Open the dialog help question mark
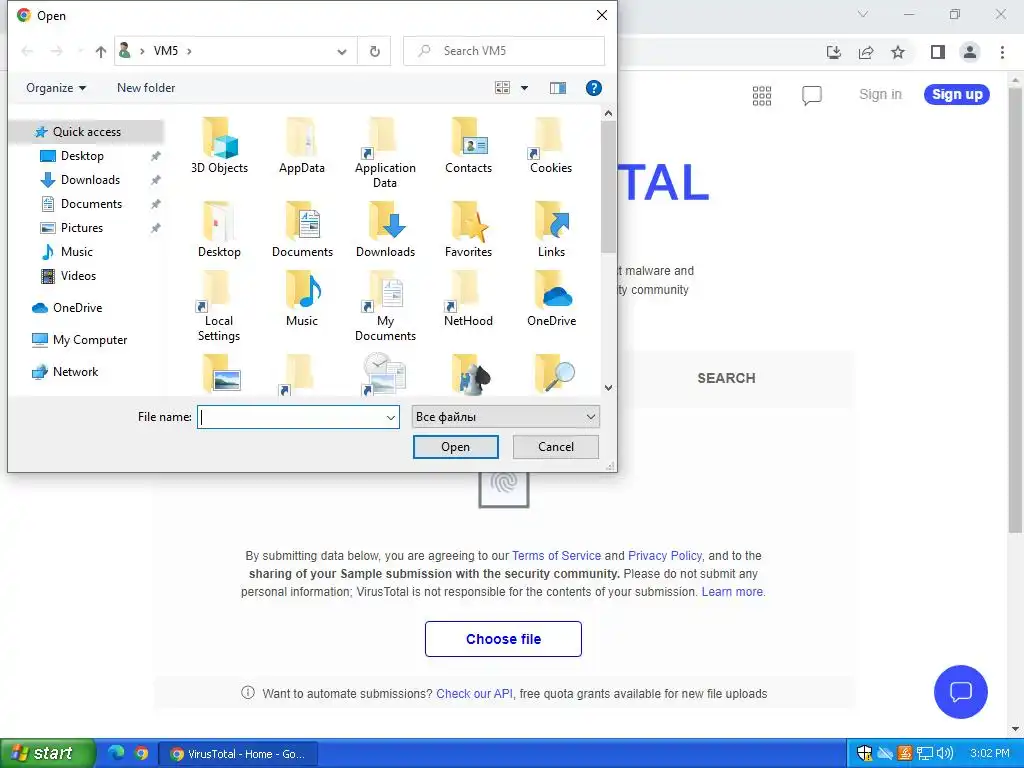The image size is (1024, 768). [x=594, y=88]
